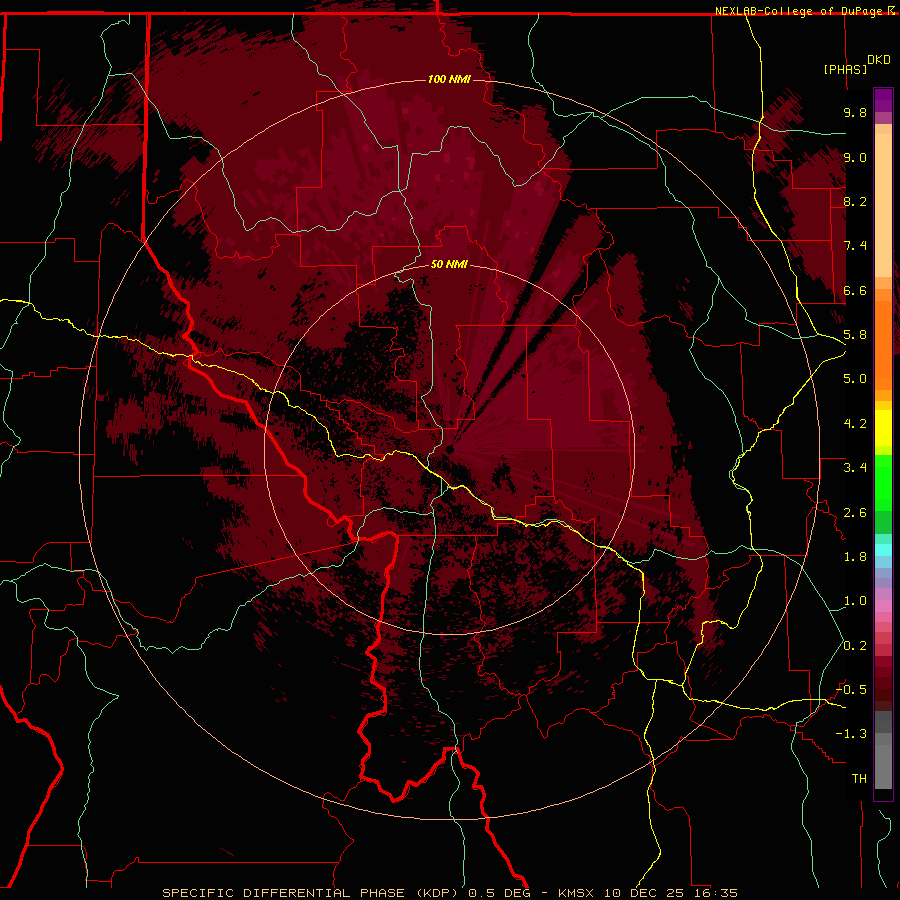Click the KDP product caption at the bottom
The image size is (900, 900).
pyautogui.click(x=449, y=893)
